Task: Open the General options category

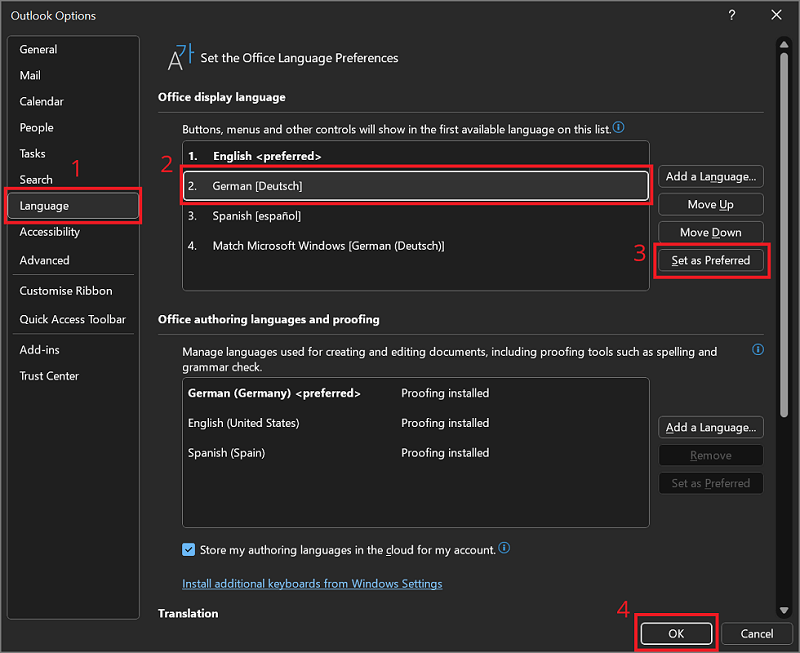Action: click(73, 49)
